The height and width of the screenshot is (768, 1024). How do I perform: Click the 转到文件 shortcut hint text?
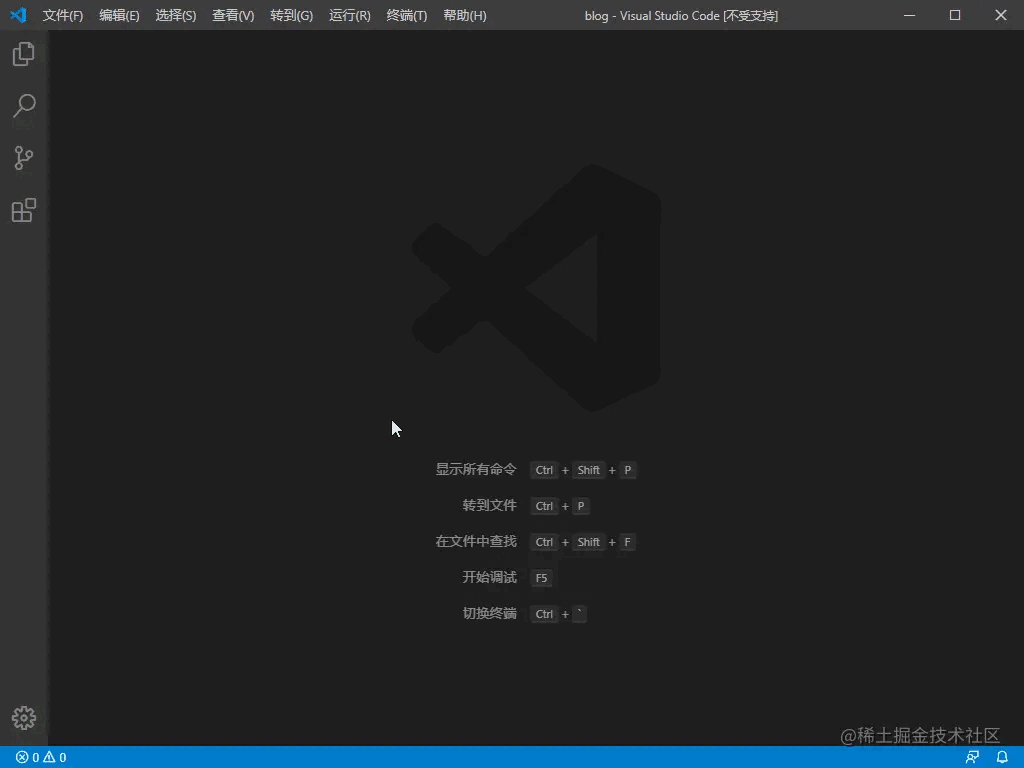point(489,505)
